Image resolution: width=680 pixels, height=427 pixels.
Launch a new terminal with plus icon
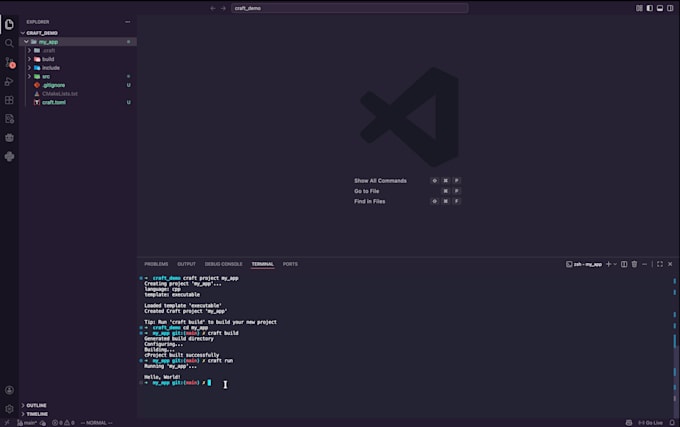point(608,264)
